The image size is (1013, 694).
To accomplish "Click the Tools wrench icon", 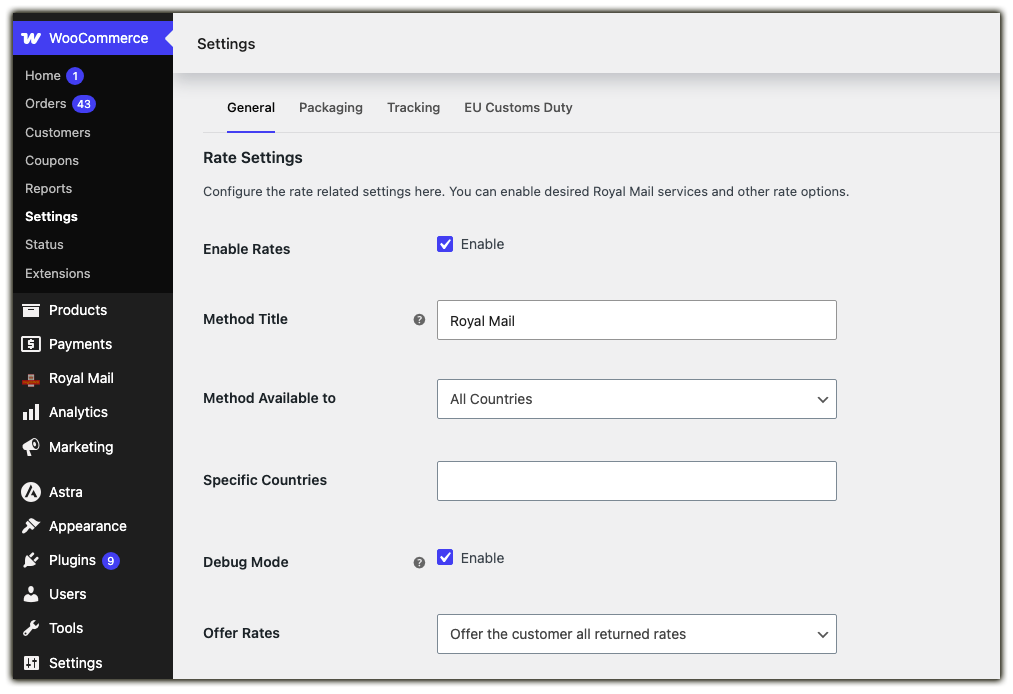I will point(31,628).
